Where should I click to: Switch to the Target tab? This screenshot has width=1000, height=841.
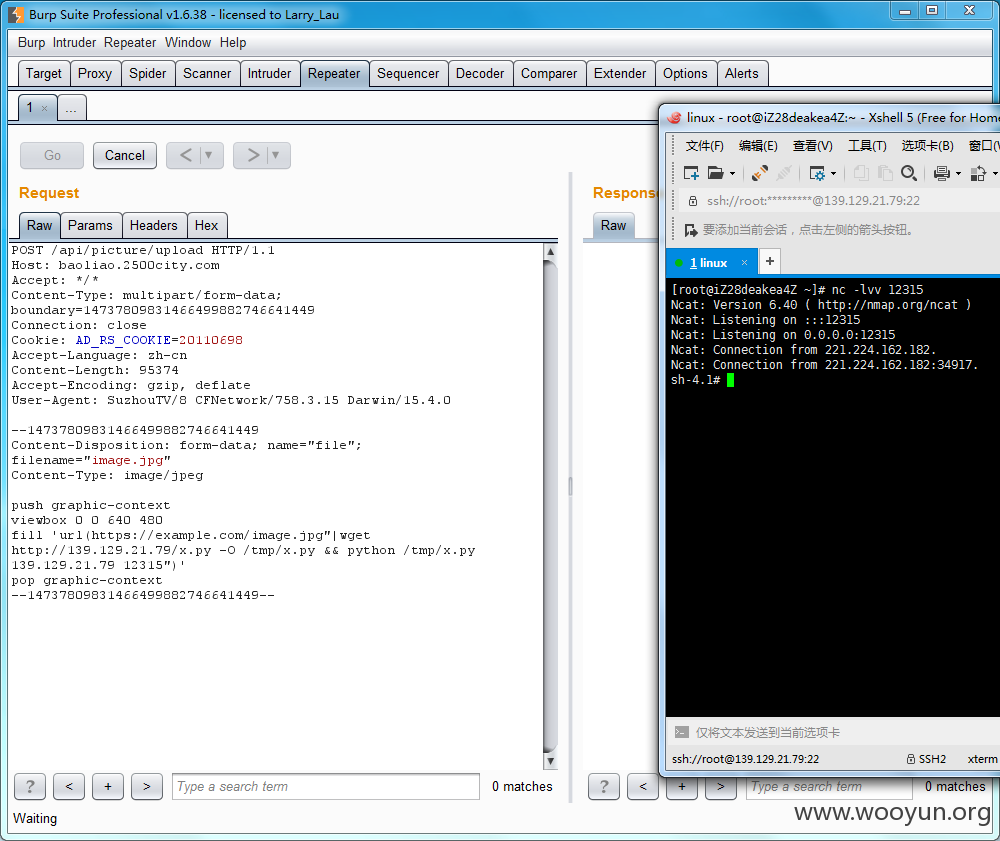click(x=43, y=73)
